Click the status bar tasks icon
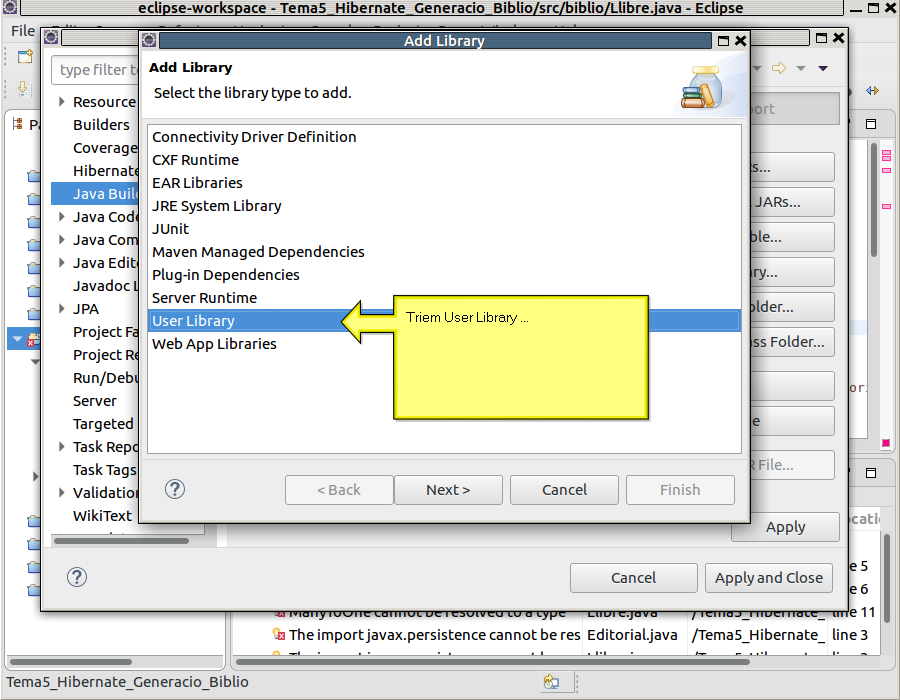This screenshot has width=900, height=700. 552,682
